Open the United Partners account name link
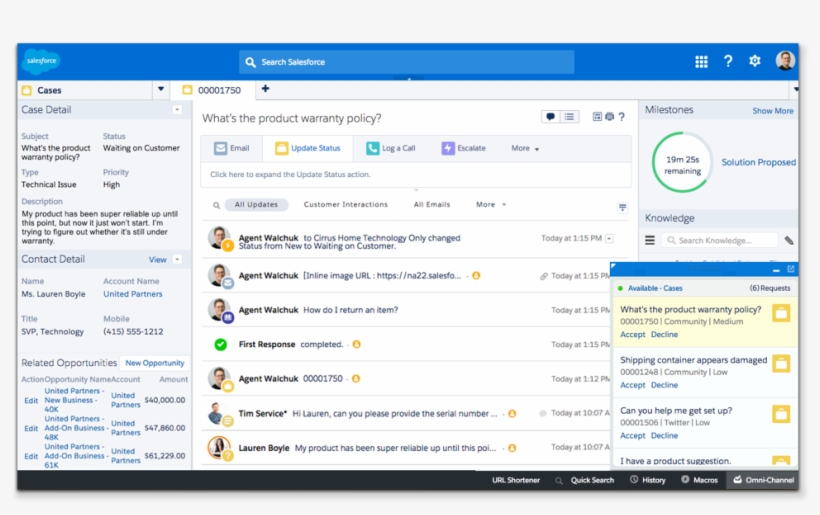 [133, 294]
